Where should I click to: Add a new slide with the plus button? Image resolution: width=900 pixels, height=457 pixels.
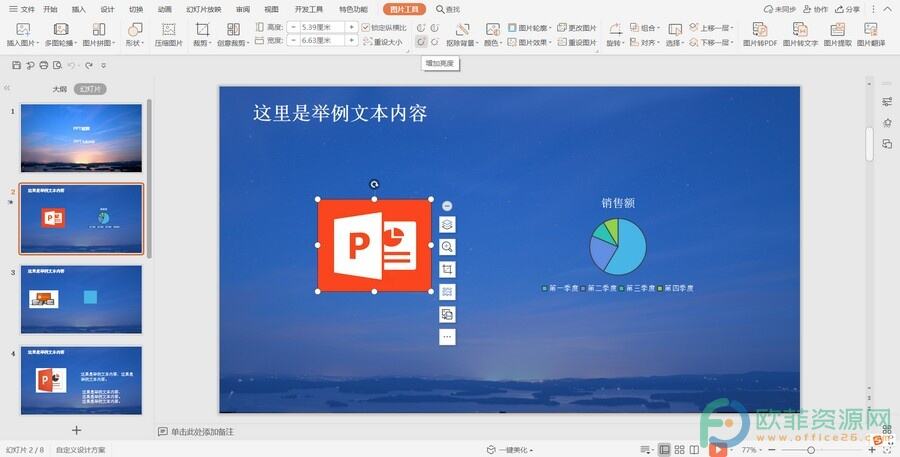(x=76, y=430)
